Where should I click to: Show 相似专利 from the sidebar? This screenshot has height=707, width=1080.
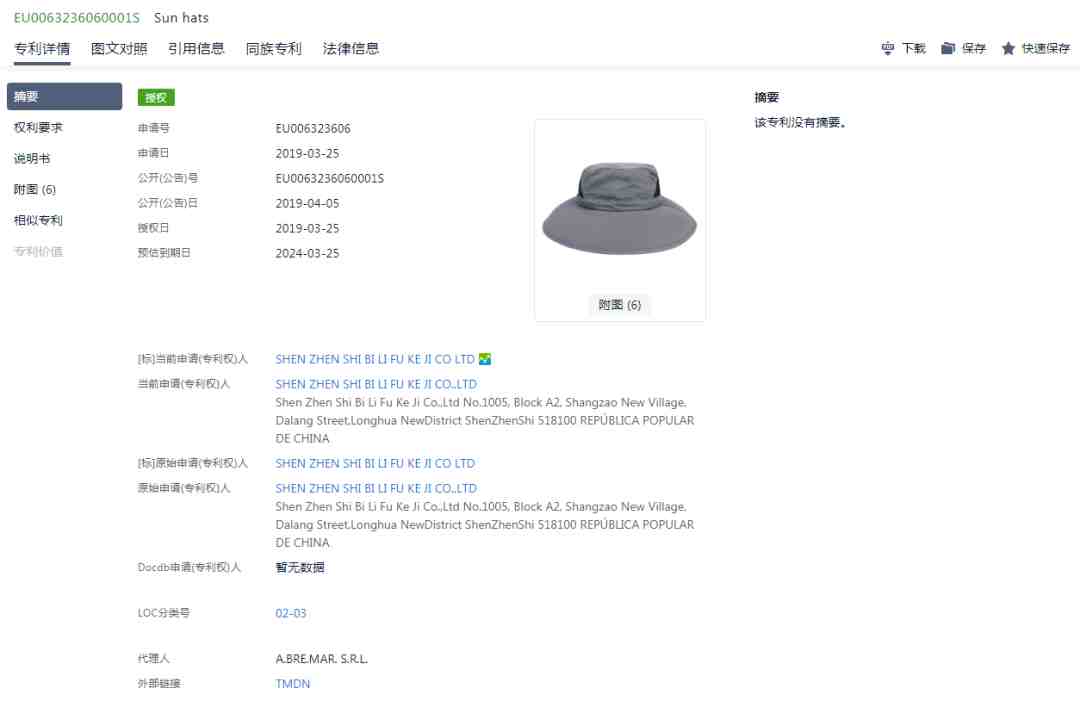pyautogui.click(x=38, y=221)
